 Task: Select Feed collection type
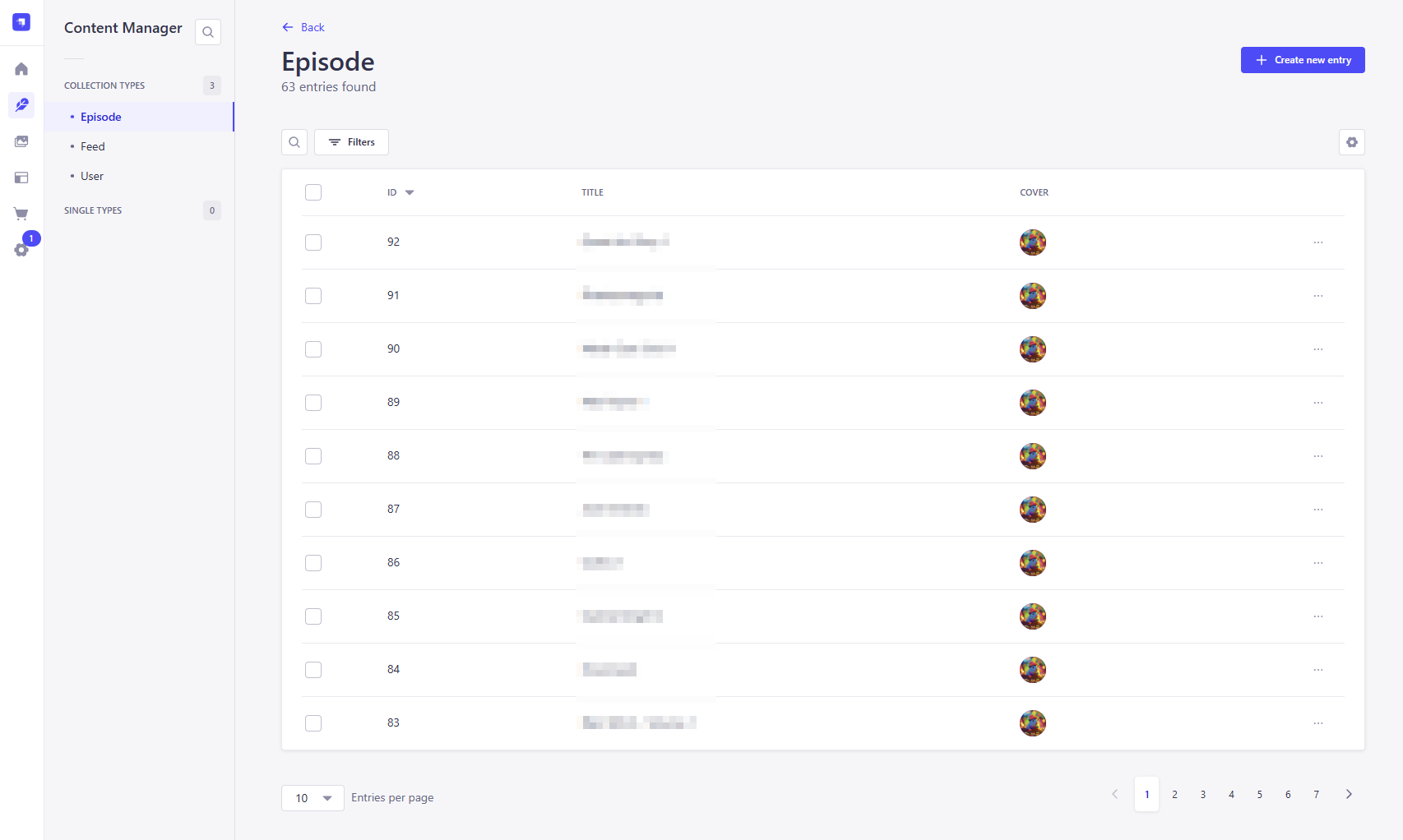[93, 146]
